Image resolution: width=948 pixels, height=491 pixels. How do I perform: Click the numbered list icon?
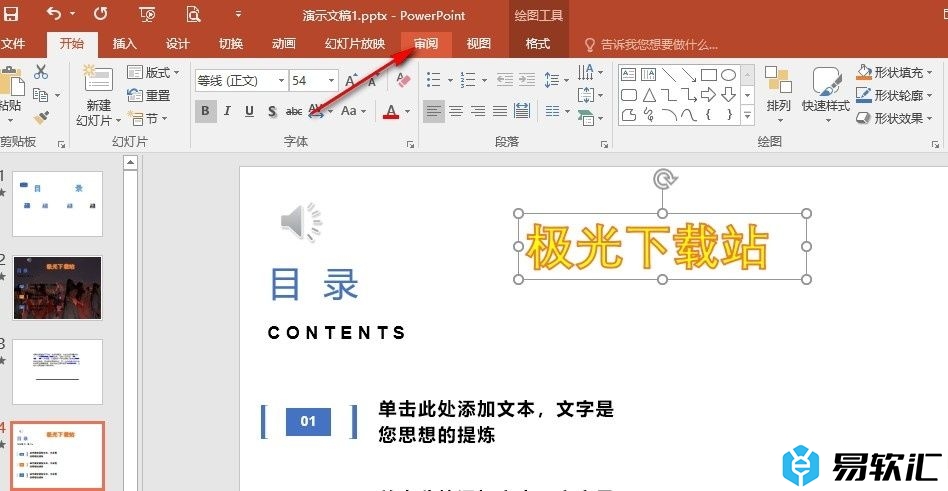click(x=467, y=80)
